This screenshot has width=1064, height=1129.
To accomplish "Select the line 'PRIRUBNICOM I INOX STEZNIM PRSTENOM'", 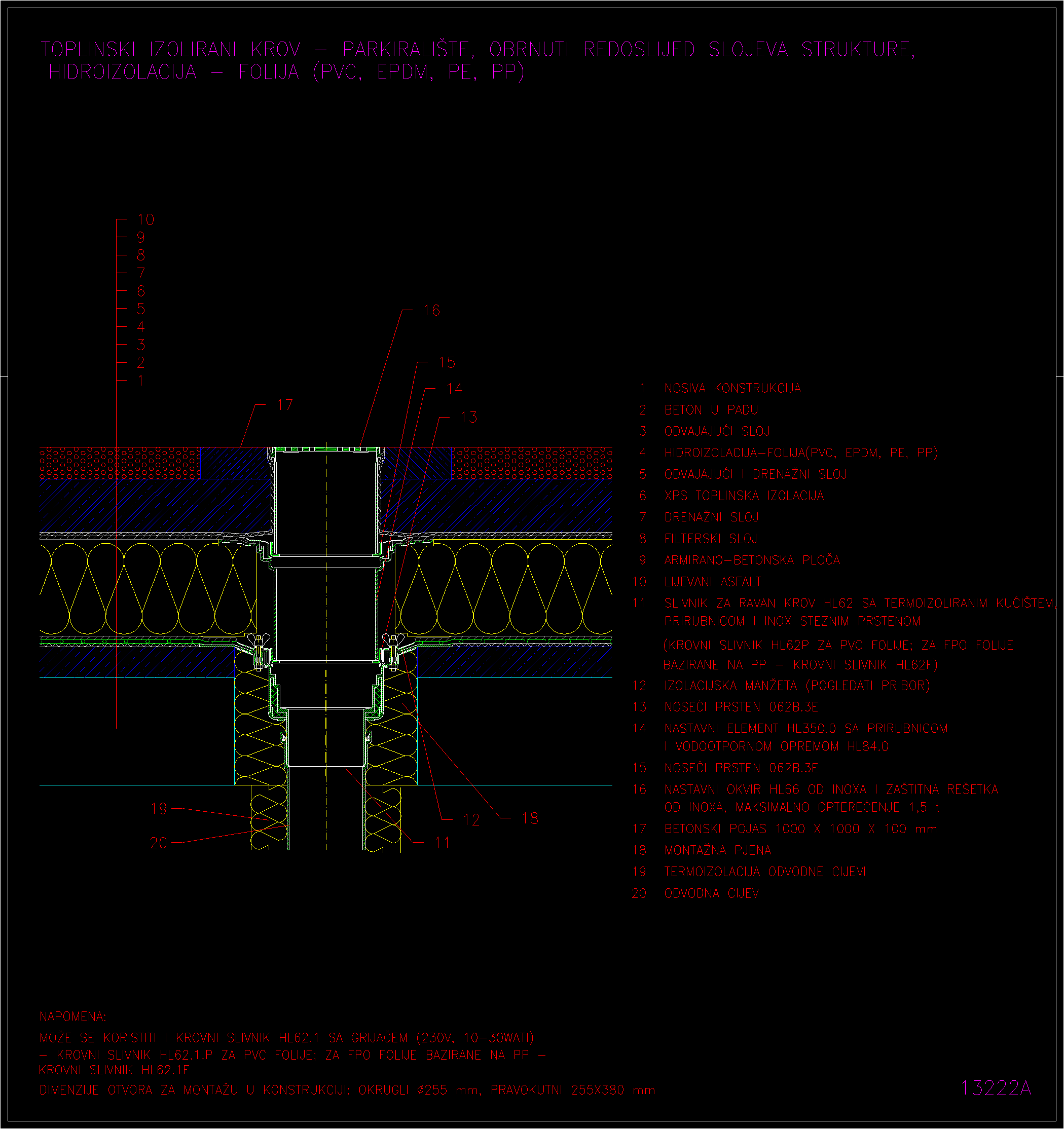I will tap(792, 621).
